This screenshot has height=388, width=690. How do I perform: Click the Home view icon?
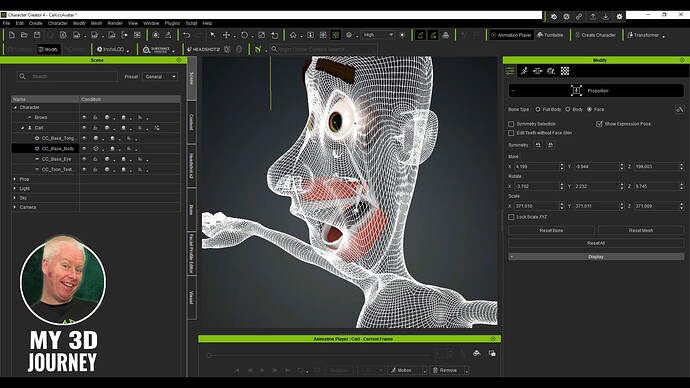pos(293,35)
